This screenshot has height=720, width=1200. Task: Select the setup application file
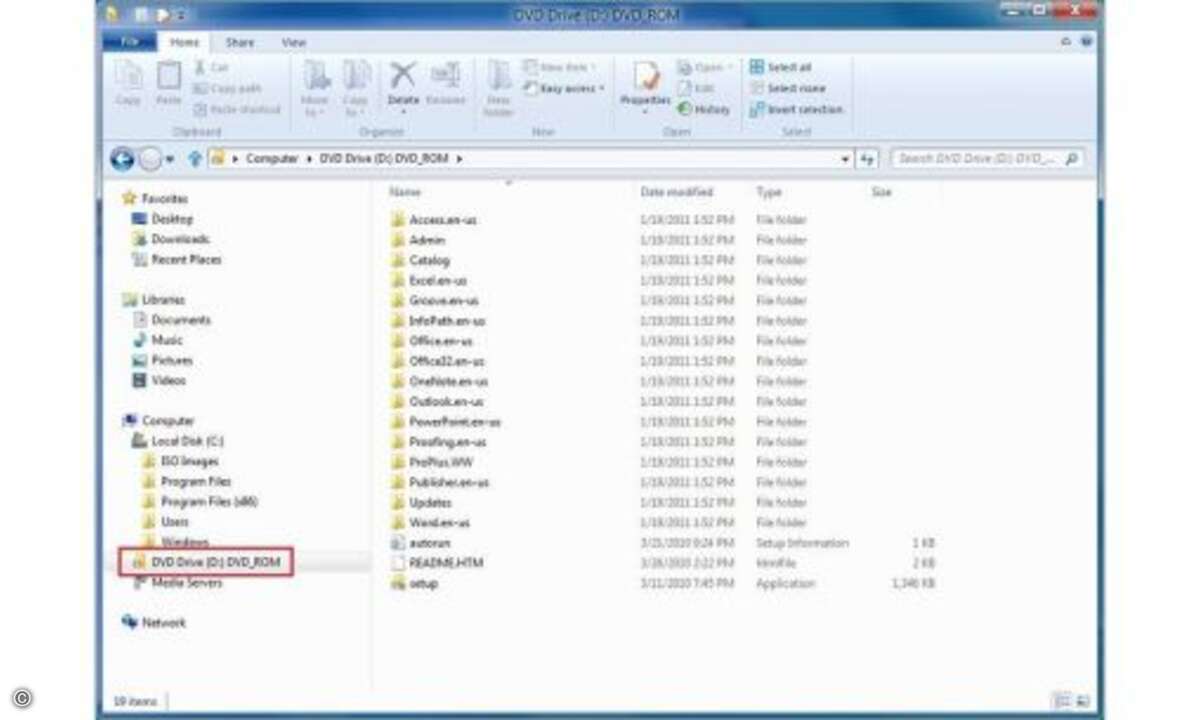413,583
